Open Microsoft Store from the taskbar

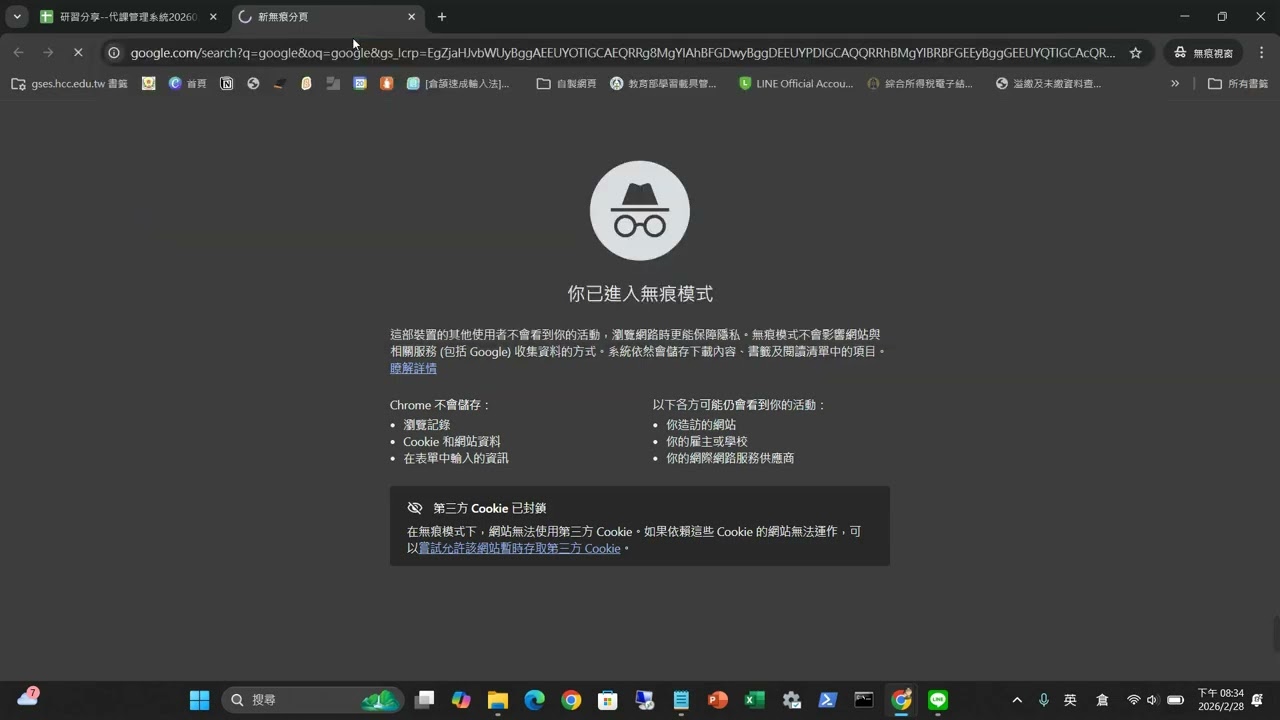(x=608, y=700)
